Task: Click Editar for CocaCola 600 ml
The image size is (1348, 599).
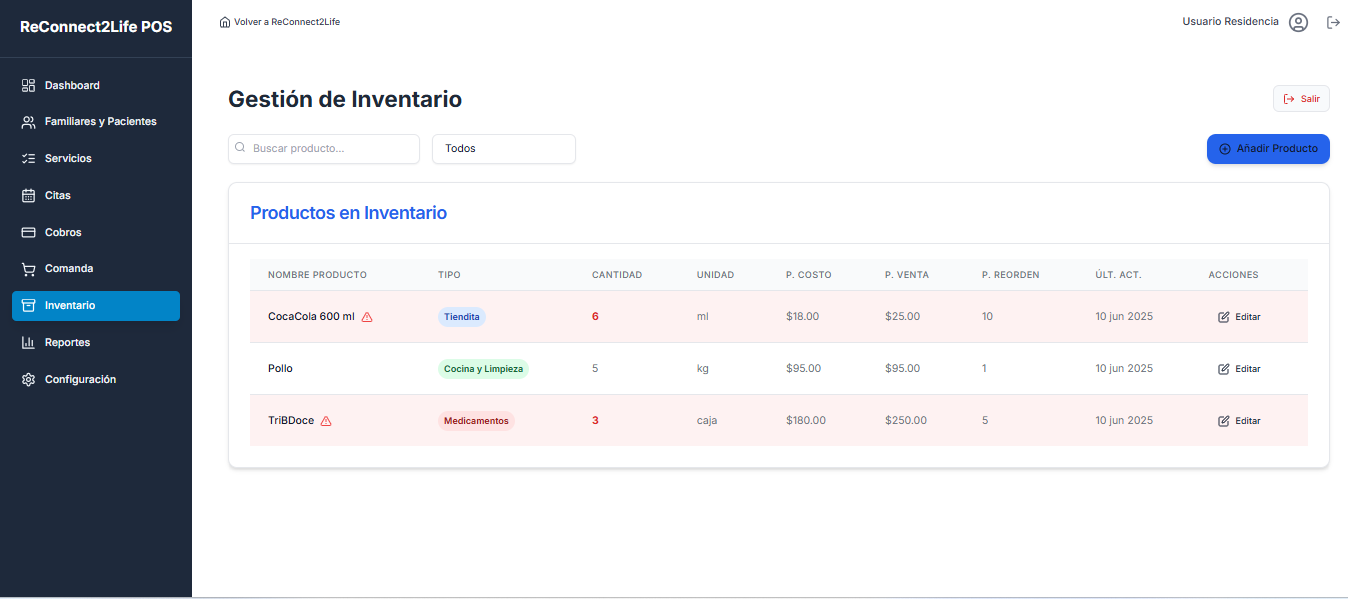Action: point(1240,317)
